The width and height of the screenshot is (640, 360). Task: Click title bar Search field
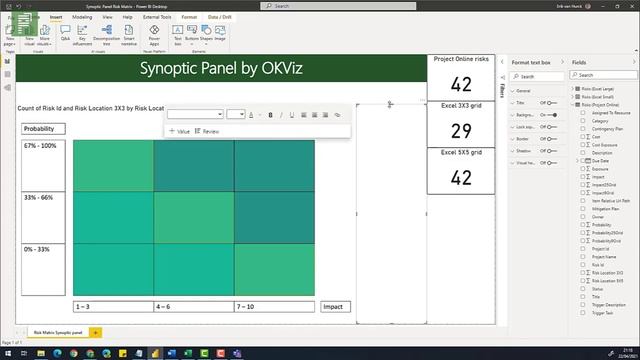click(338, 6)
